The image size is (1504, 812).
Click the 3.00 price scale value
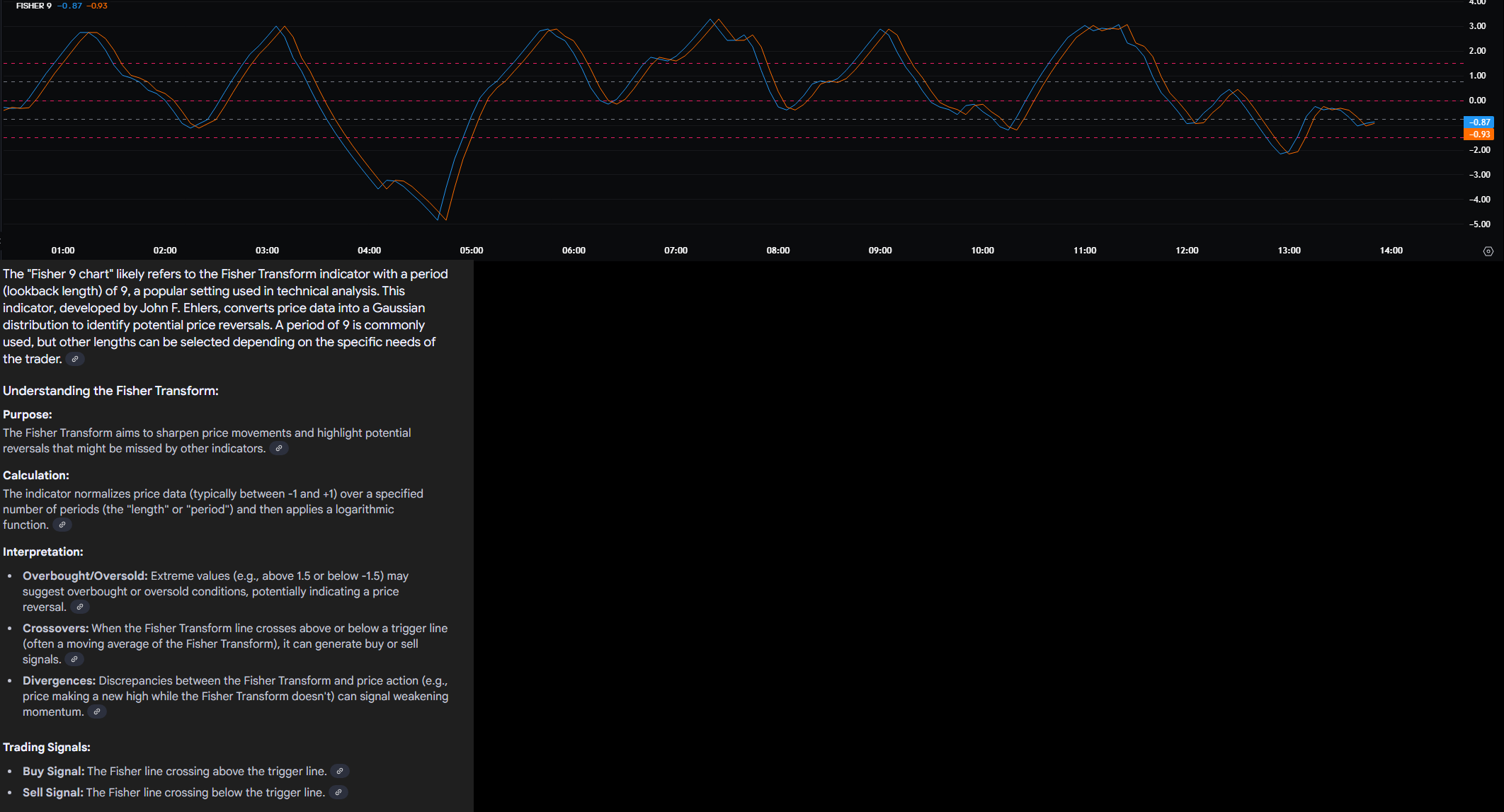[1477, 26]
